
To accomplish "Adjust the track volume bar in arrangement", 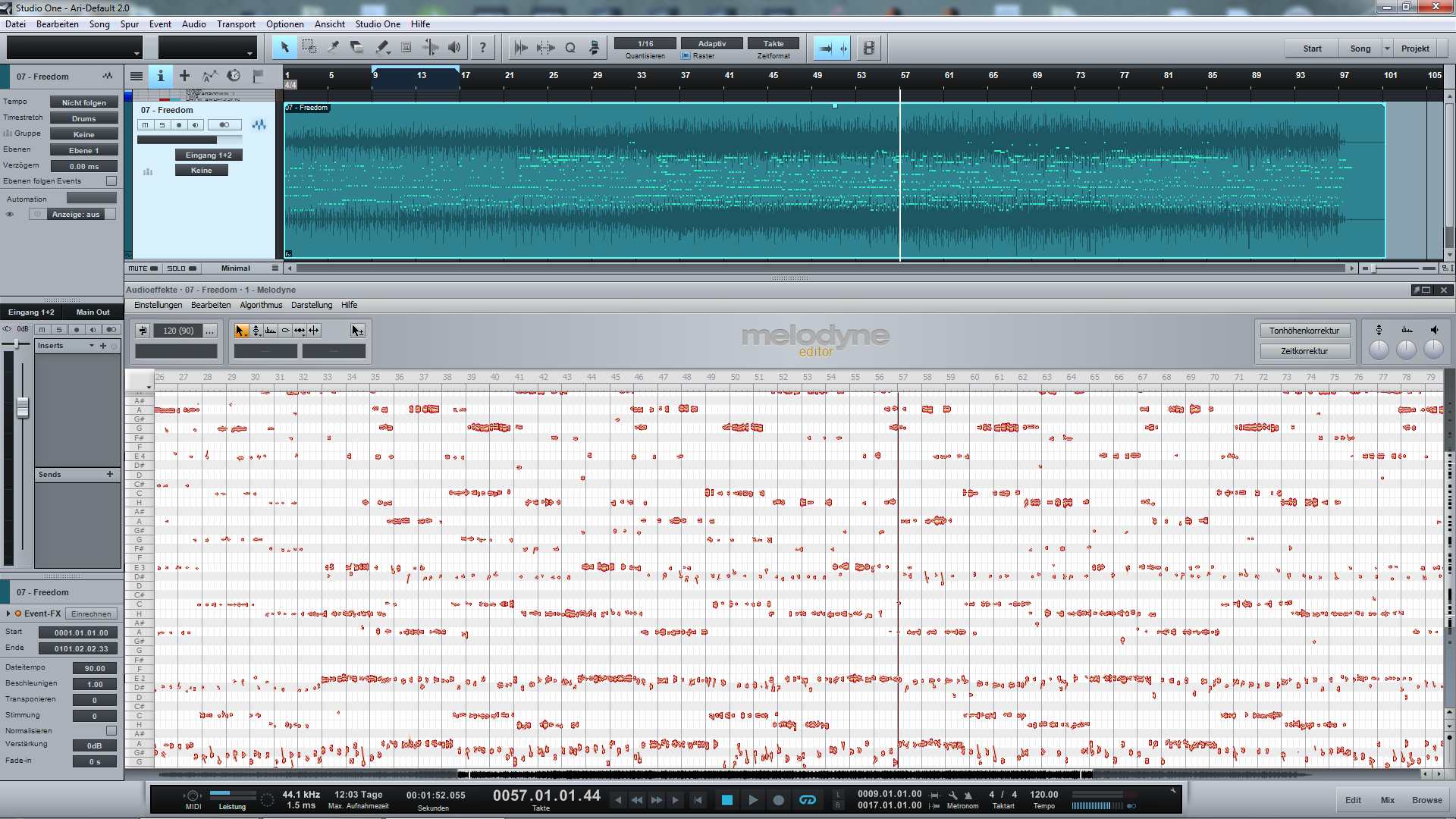I will pos(190,140).
